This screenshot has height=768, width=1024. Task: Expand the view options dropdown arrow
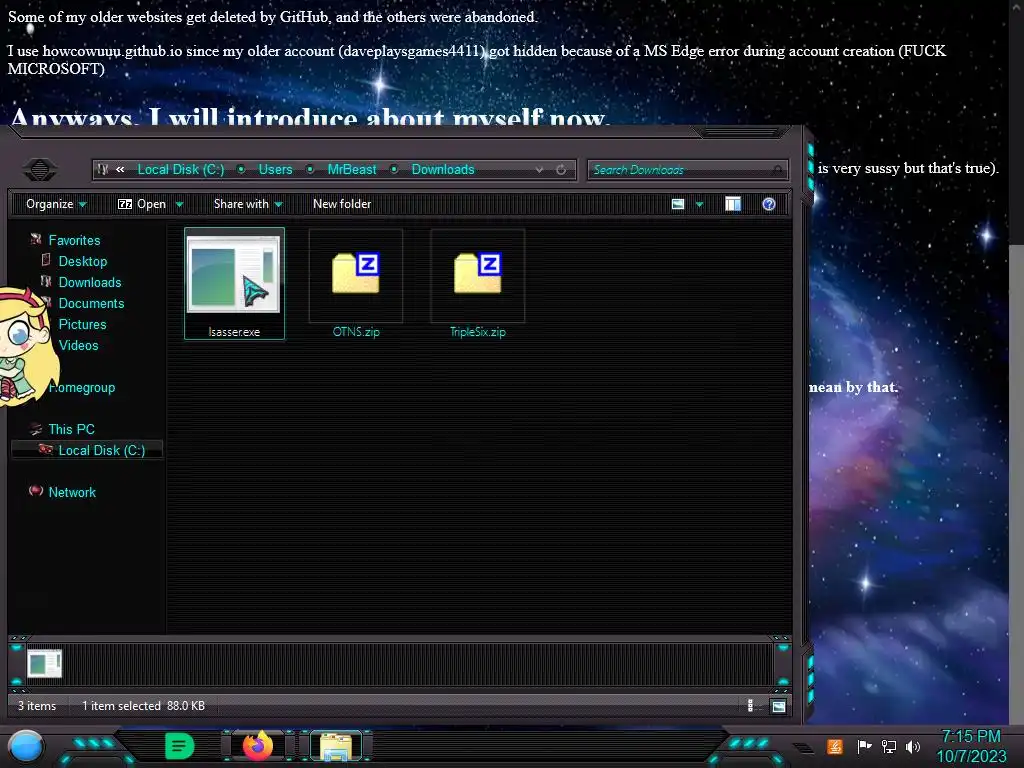point(699,205)
